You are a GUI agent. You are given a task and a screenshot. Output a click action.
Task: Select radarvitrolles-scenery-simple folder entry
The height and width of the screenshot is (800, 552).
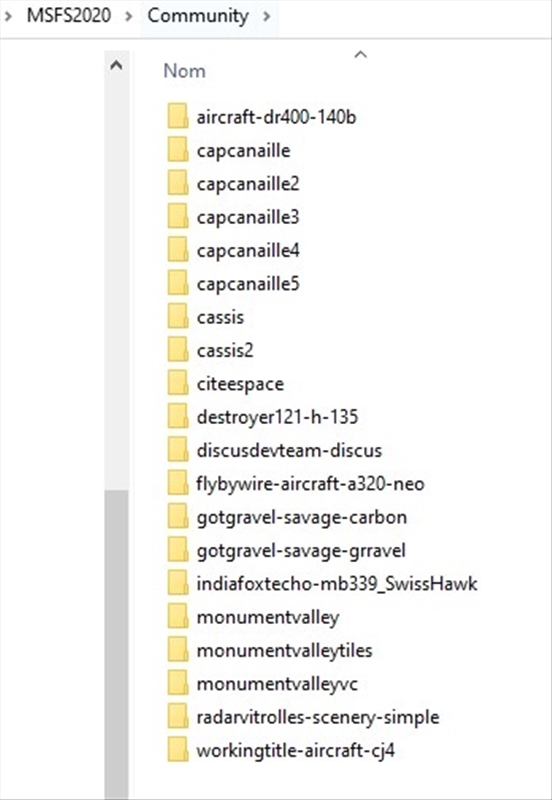point(304,717)
